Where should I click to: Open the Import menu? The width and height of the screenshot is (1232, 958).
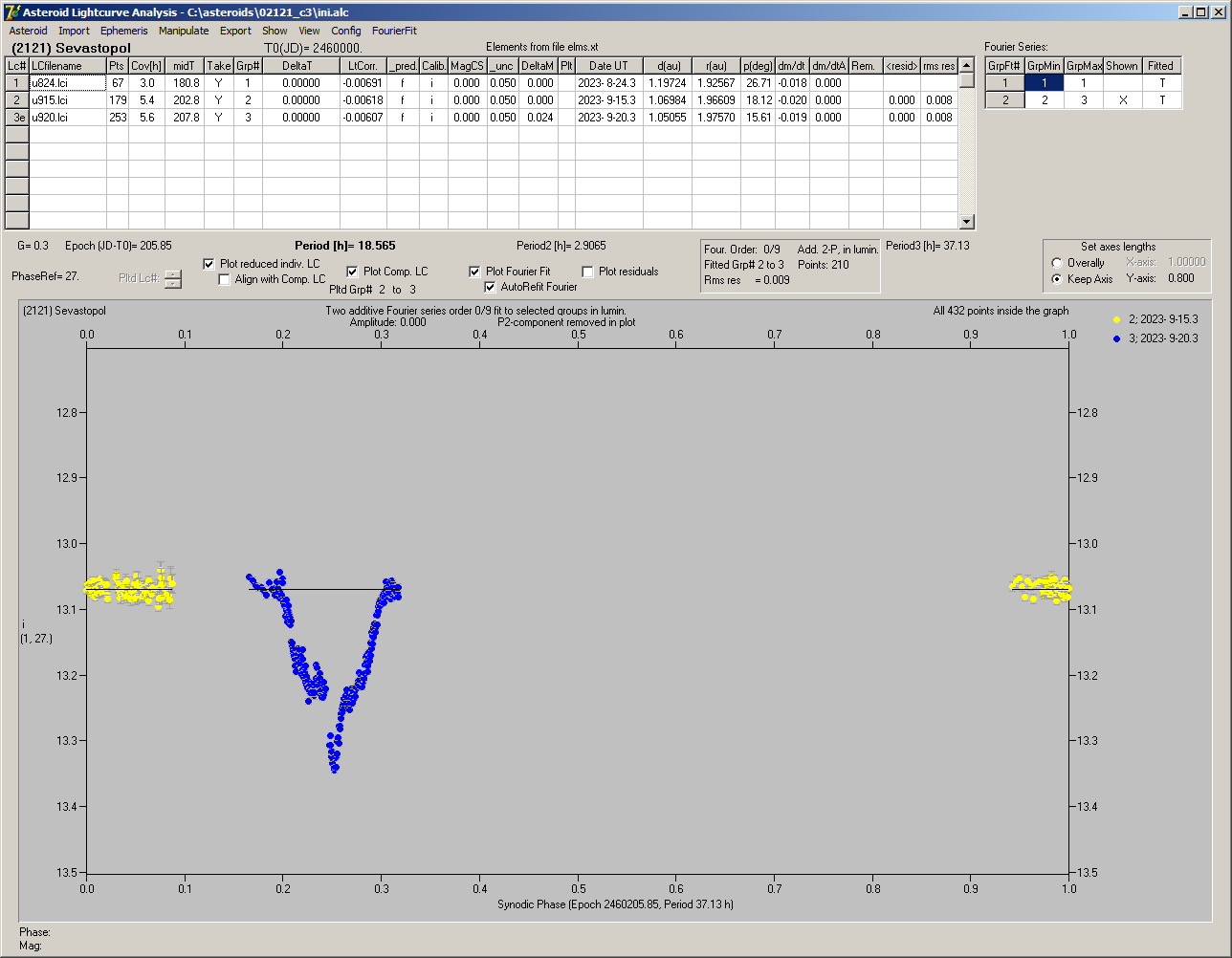tap(74, 31)
